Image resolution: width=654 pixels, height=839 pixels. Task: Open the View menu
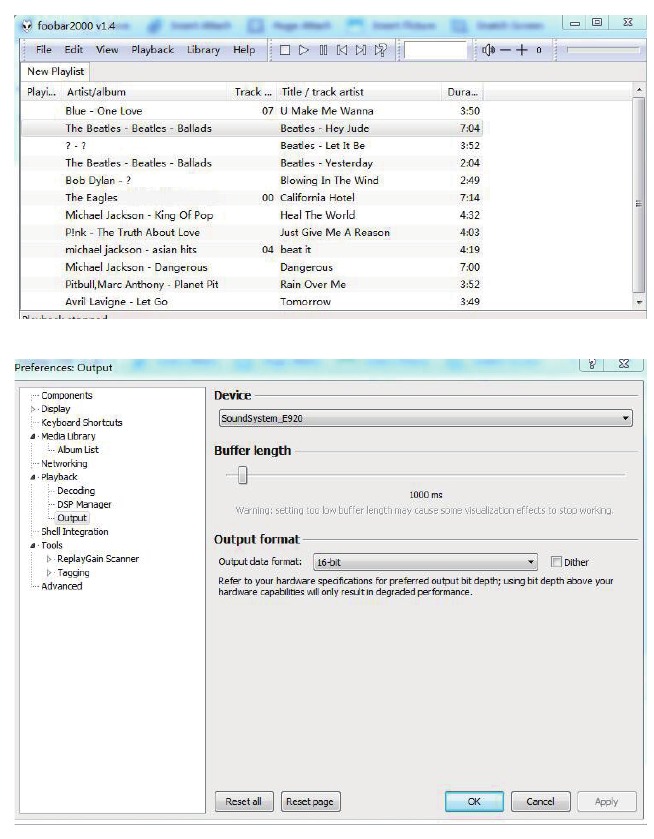point(107,50)
